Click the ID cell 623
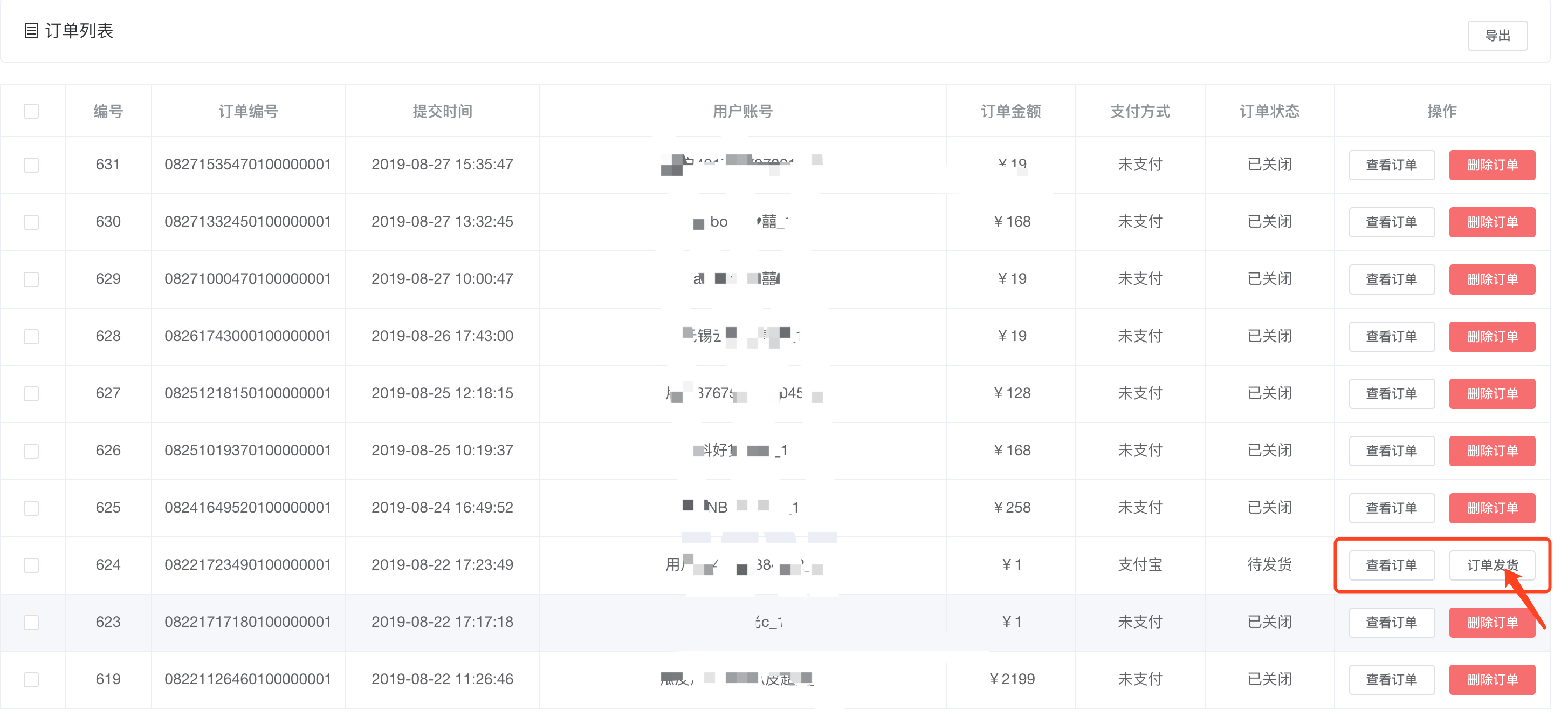The height and width of the screenshot is (723, 1568). (x=108, y=623)
